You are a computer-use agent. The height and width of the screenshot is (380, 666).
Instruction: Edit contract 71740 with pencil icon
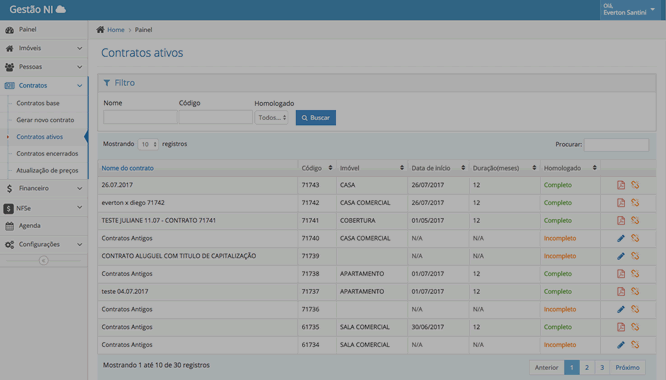(x=621, y=239)
